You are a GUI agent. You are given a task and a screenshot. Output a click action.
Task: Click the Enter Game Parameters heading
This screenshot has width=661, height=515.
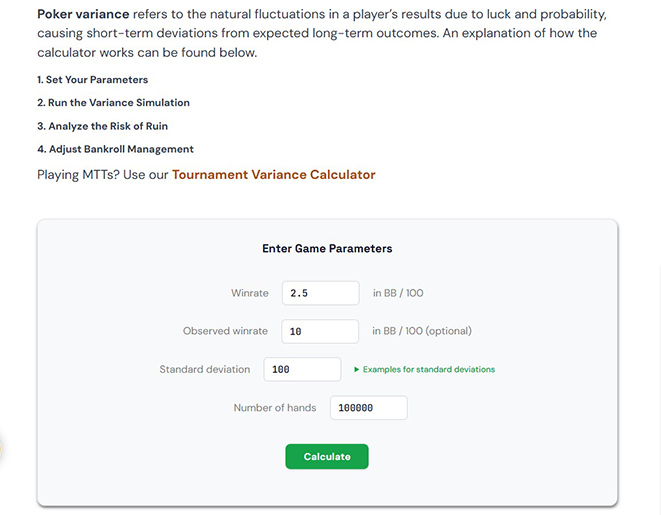point(327,248)
